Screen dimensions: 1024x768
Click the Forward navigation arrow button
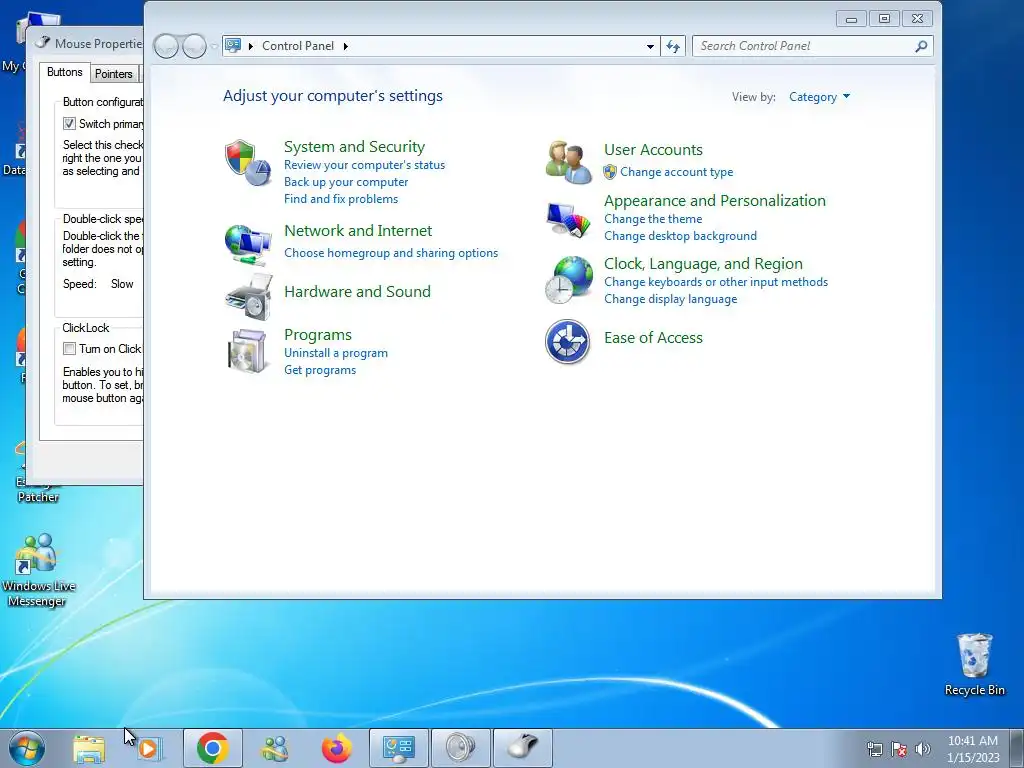point(194,46)
